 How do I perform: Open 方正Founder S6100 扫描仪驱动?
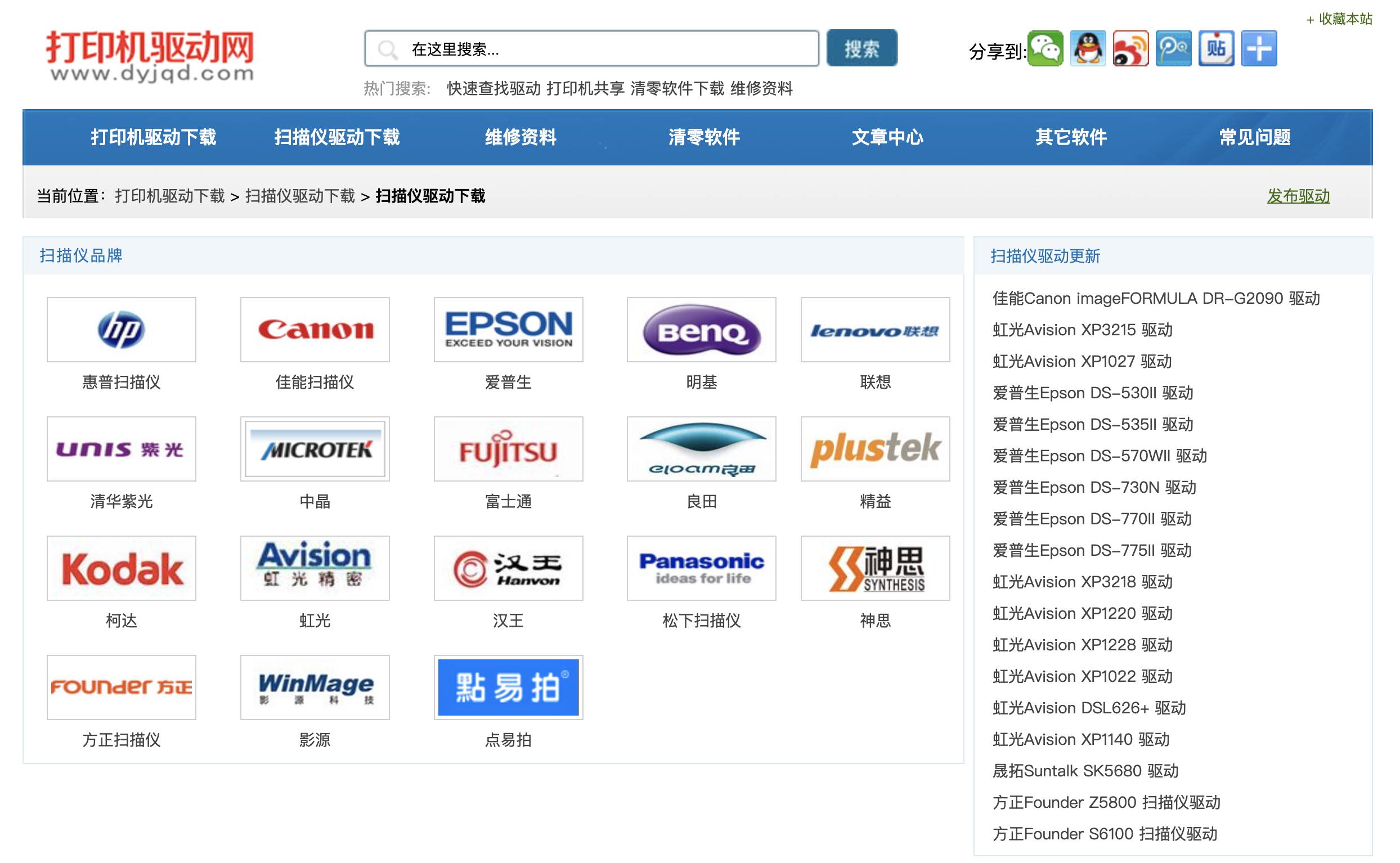[1105, 833]
